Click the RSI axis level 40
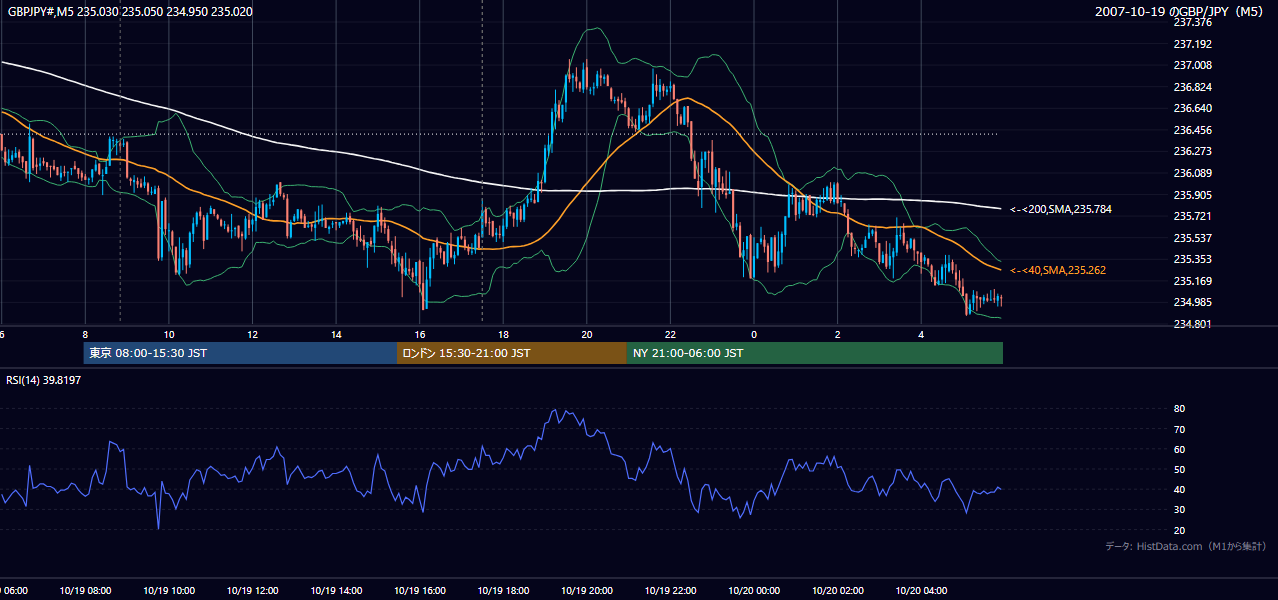Screen dimensions: 1278x600 (x=1179, y=489)
